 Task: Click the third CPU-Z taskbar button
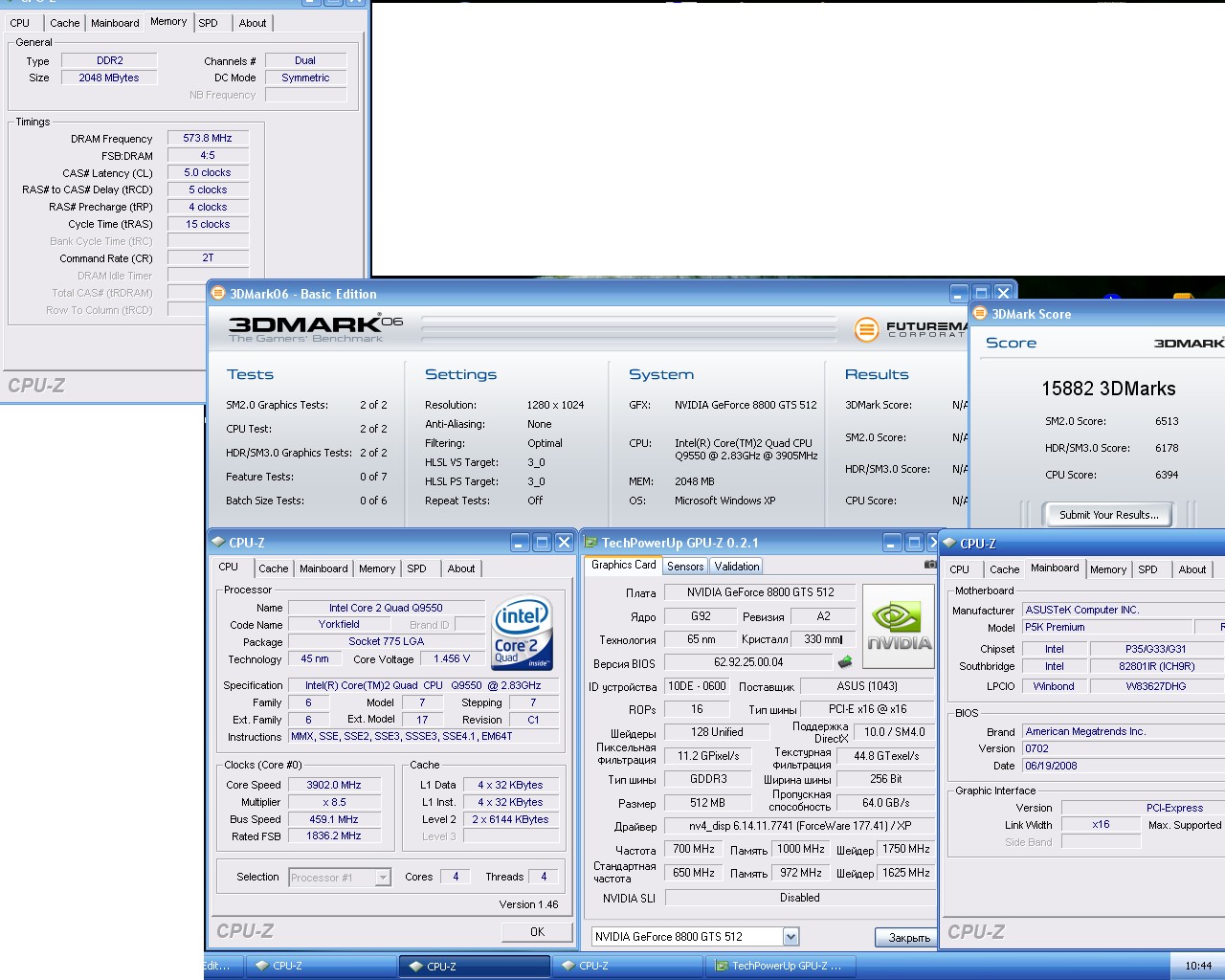(628, 966)
